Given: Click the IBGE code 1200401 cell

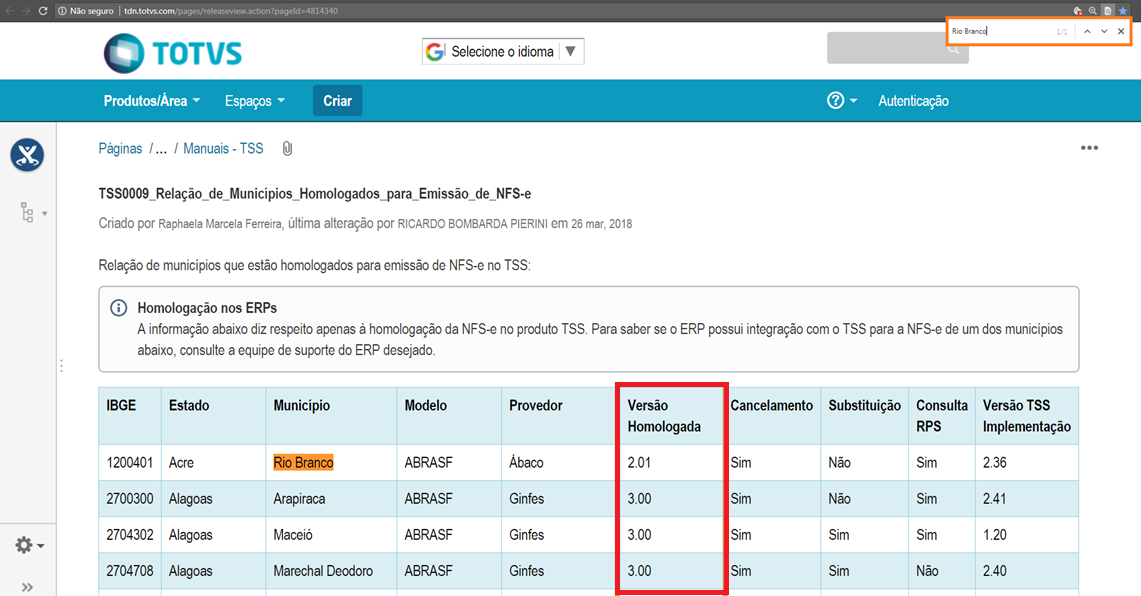Looking at the screenshot, I should [130, 462].
